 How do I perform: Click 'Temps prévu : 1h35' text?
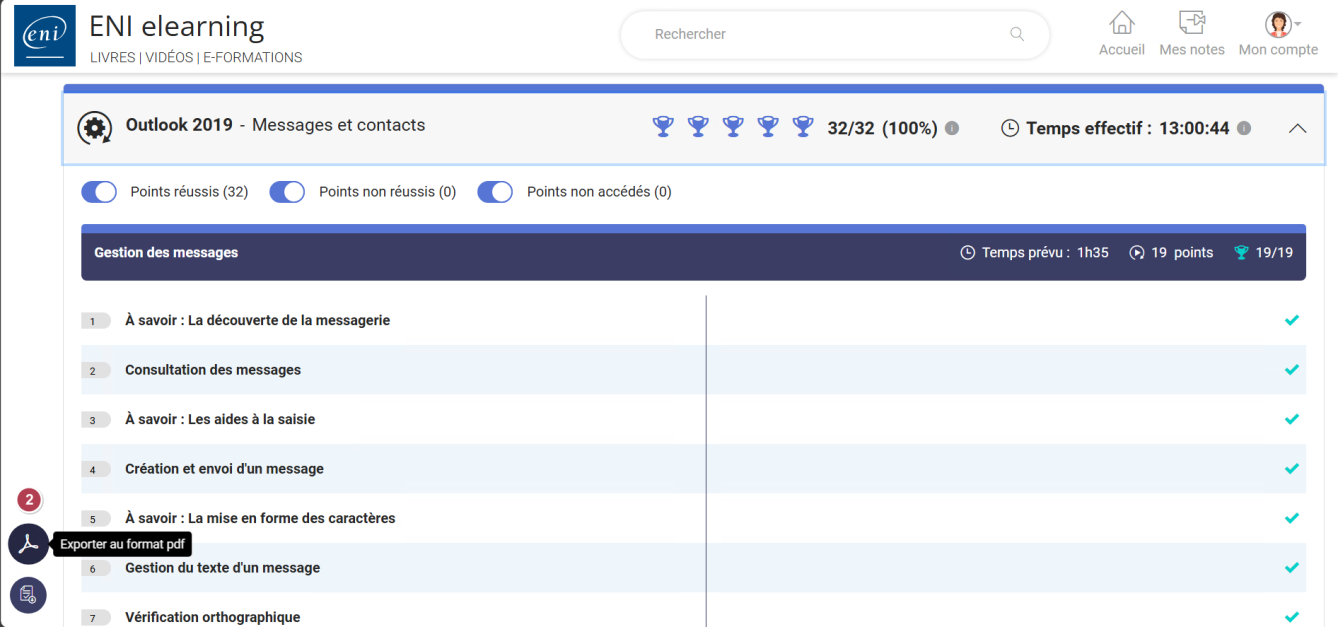click(1045, 253)
